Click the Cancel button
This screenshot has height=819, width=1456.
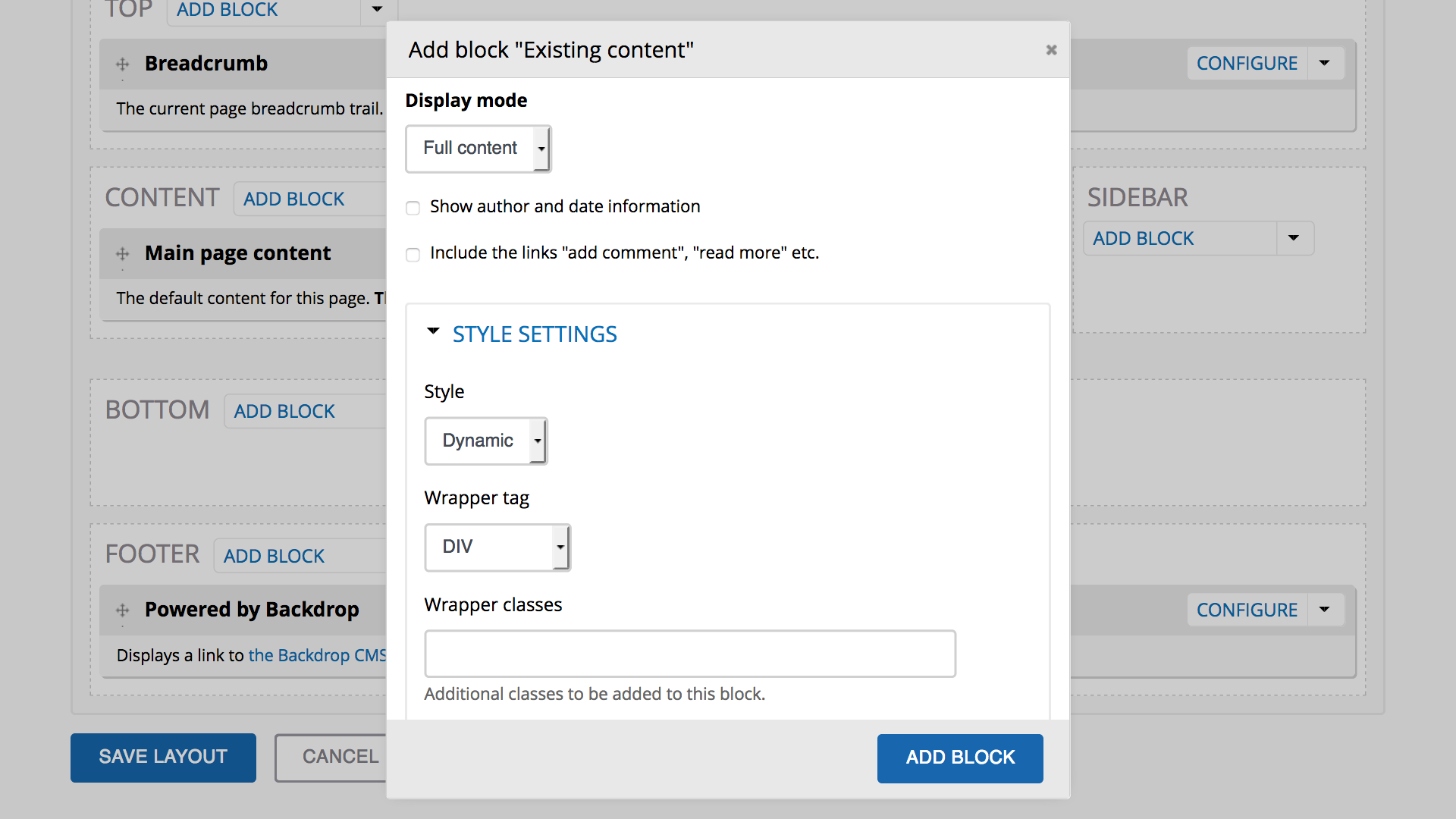(339, 757)
